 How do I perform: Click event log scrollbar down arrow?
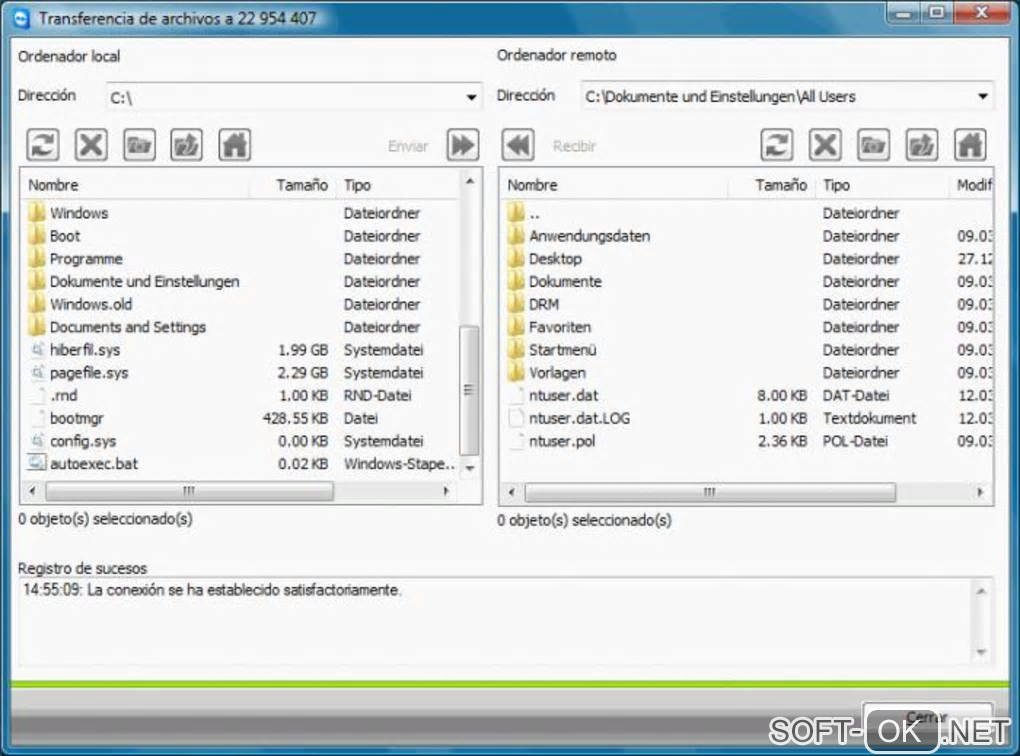pos(981,651)
